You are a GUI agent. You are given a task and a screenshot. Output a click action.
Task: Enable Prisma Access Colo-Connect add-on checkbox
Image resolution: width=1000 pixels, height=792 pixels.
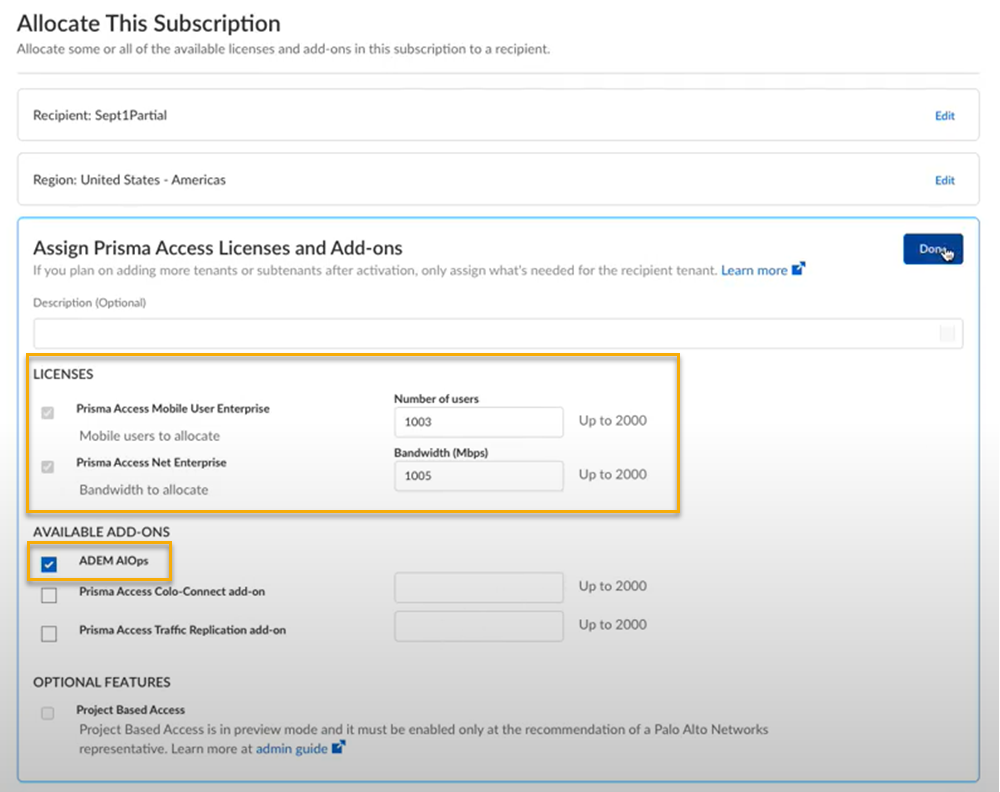point(49,596)
